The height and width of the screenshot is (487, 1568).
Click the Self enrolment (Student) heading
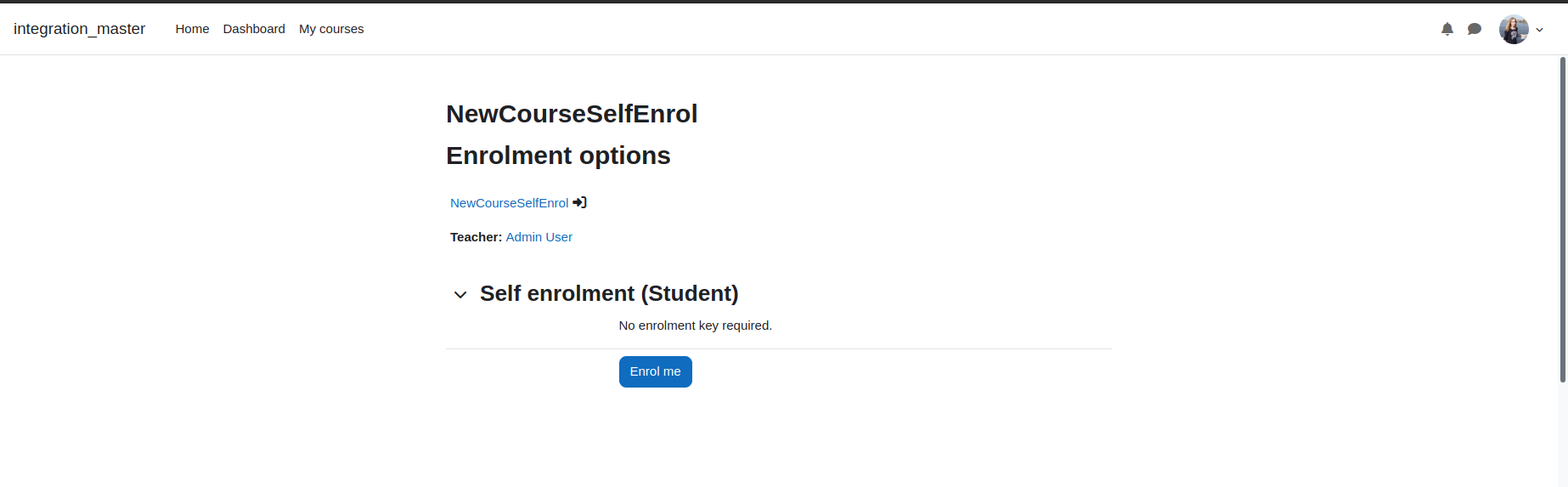[x=609, y=293]
